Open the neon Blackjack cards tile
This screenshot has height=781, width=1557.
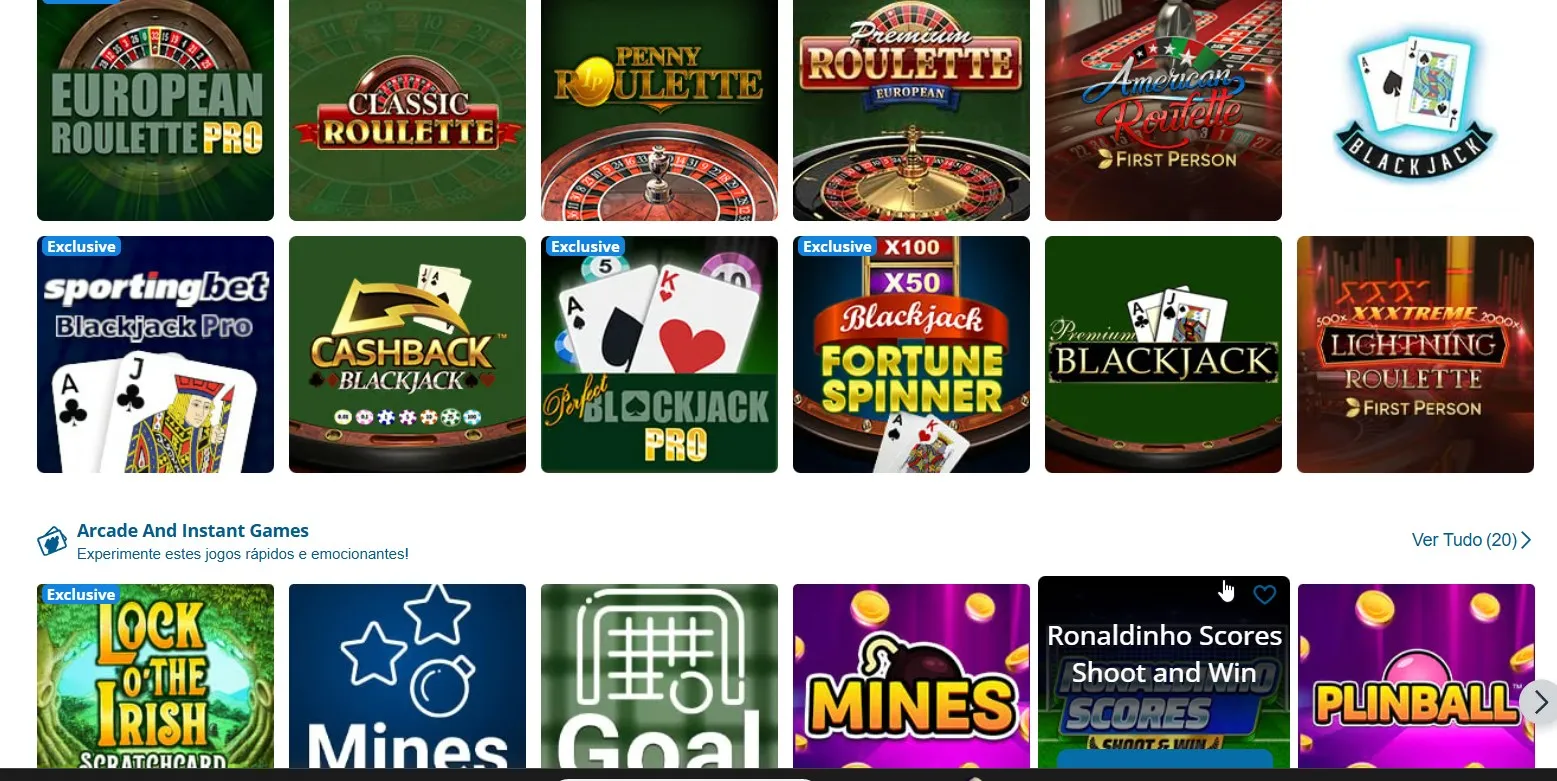coord(1415,110)
